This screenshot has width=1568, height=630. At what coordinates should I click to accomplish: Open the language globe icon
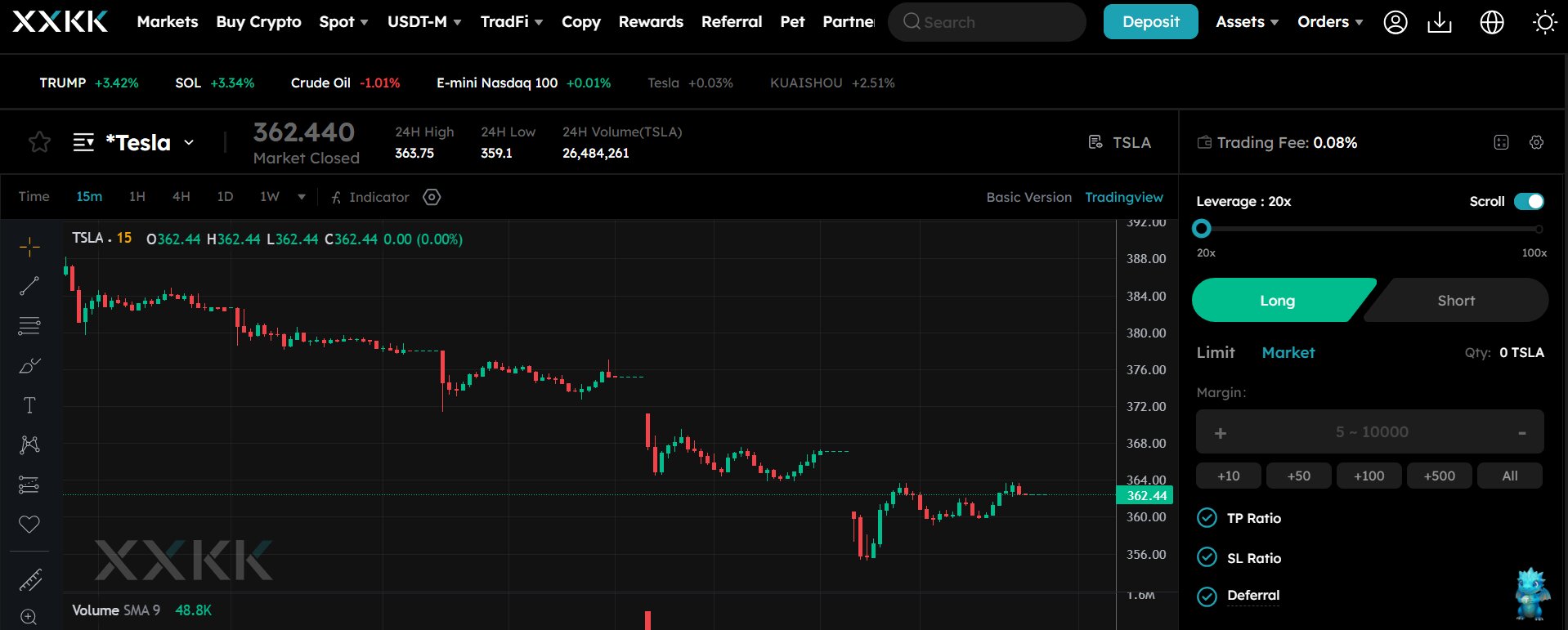click(x=1492, y=22)
